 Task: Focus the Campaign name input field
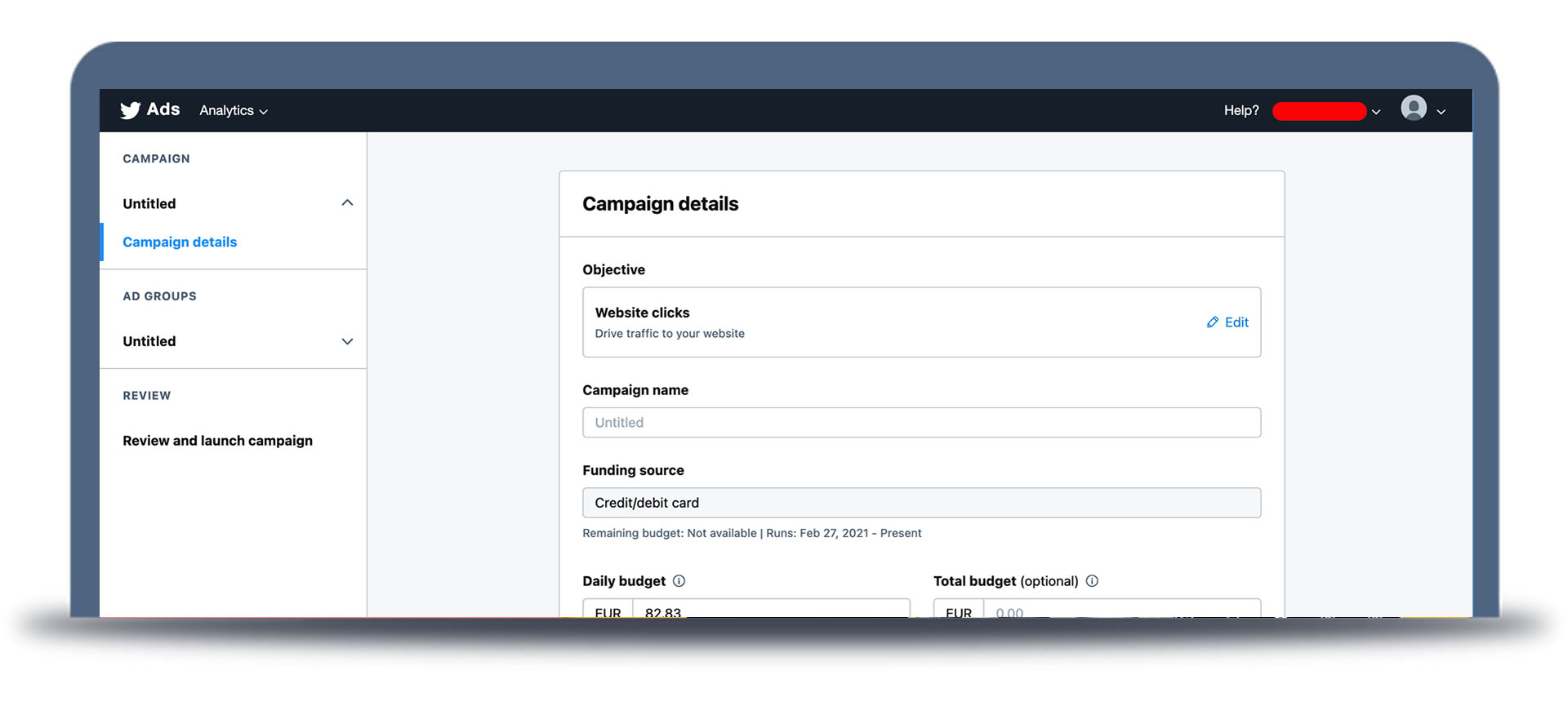921,423
